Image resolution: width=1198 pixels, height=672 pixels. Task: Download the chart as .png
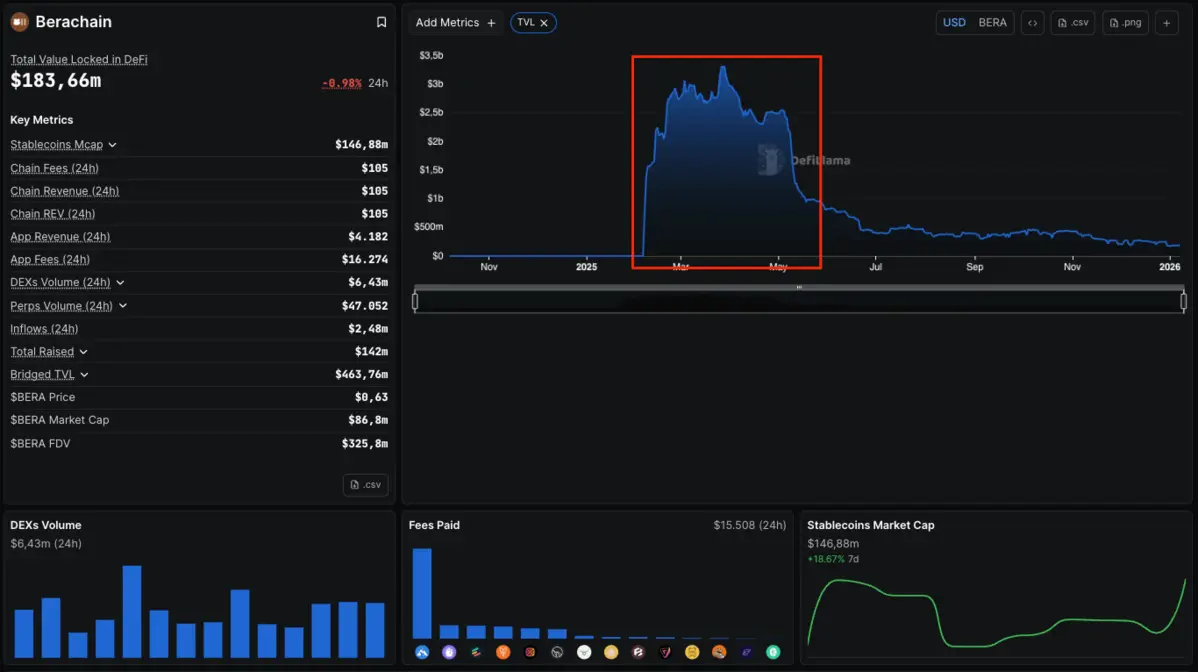[1125, 23]
